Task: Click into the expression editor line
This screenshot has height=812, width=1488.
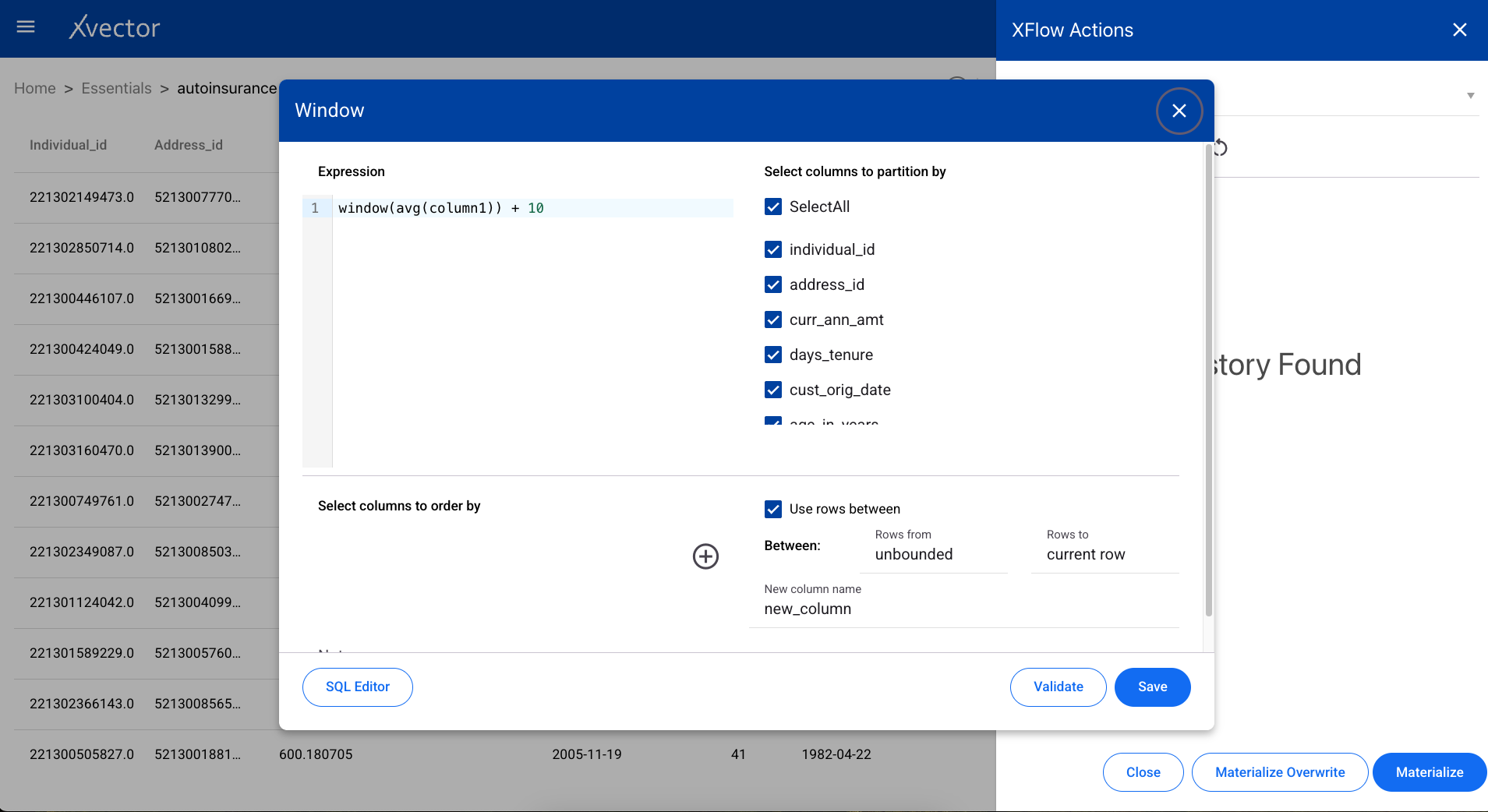Action: pos(534,208)
